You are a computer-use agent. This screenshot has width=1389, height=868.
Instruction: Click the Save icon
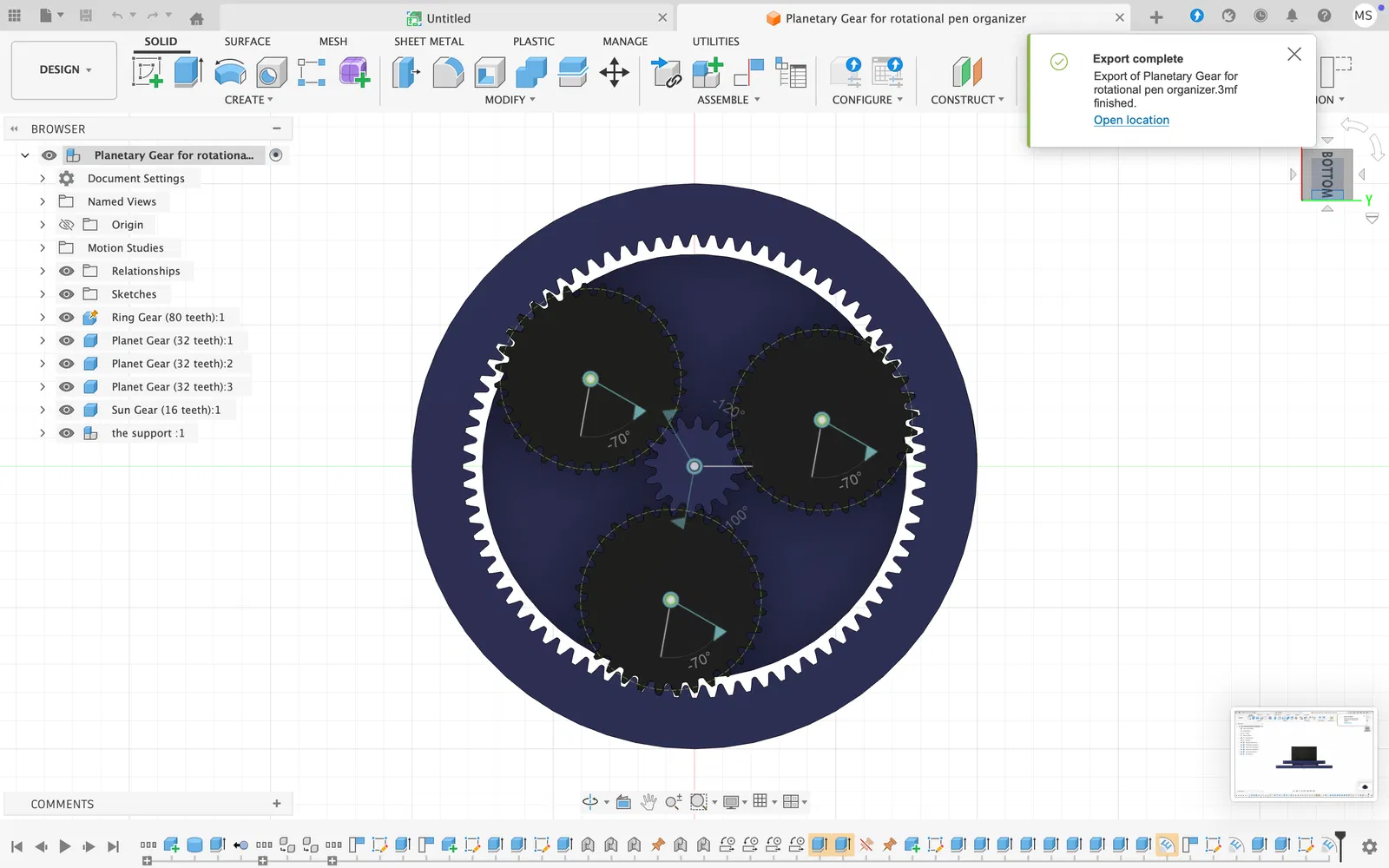pos(85,16)
